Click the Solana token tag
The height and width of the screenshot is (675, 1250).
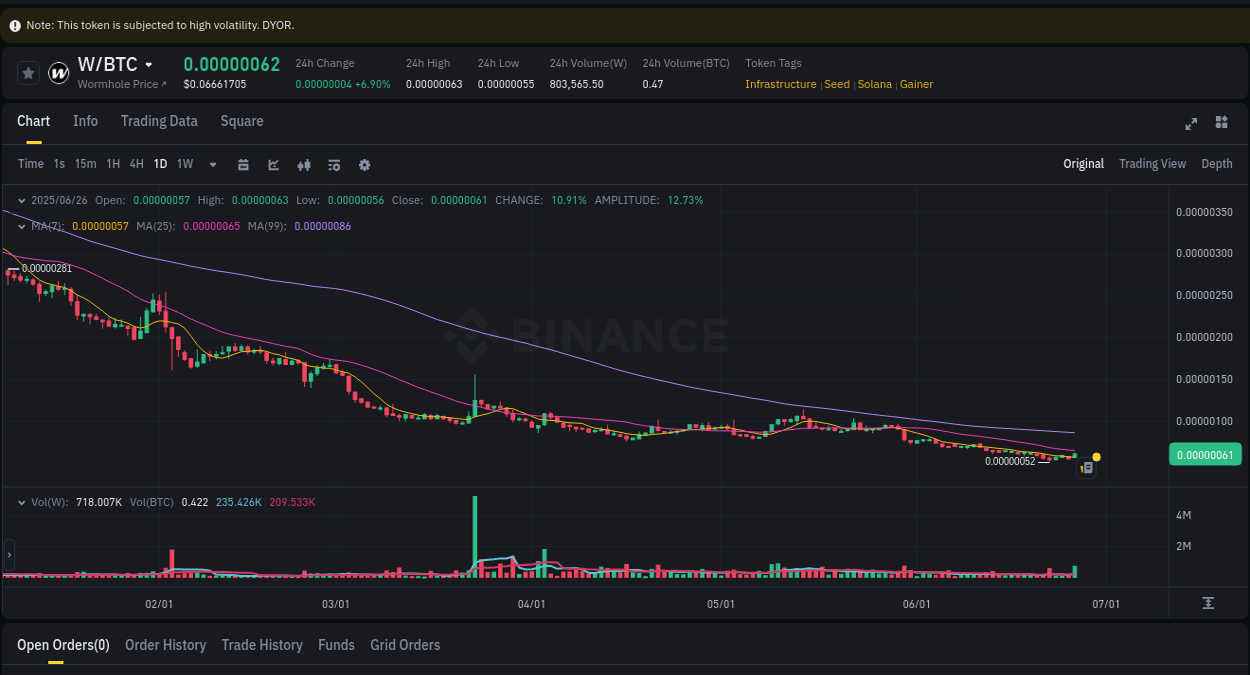pos(874,84)
